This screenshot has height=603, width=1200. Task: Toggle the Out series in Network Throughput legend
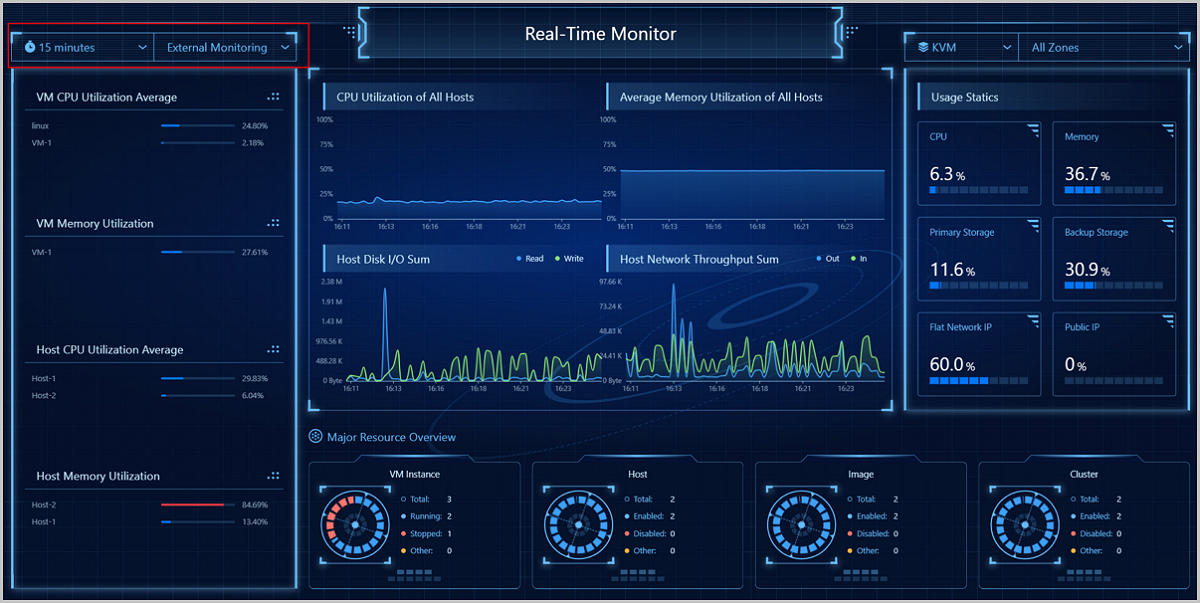click(827, 259)
